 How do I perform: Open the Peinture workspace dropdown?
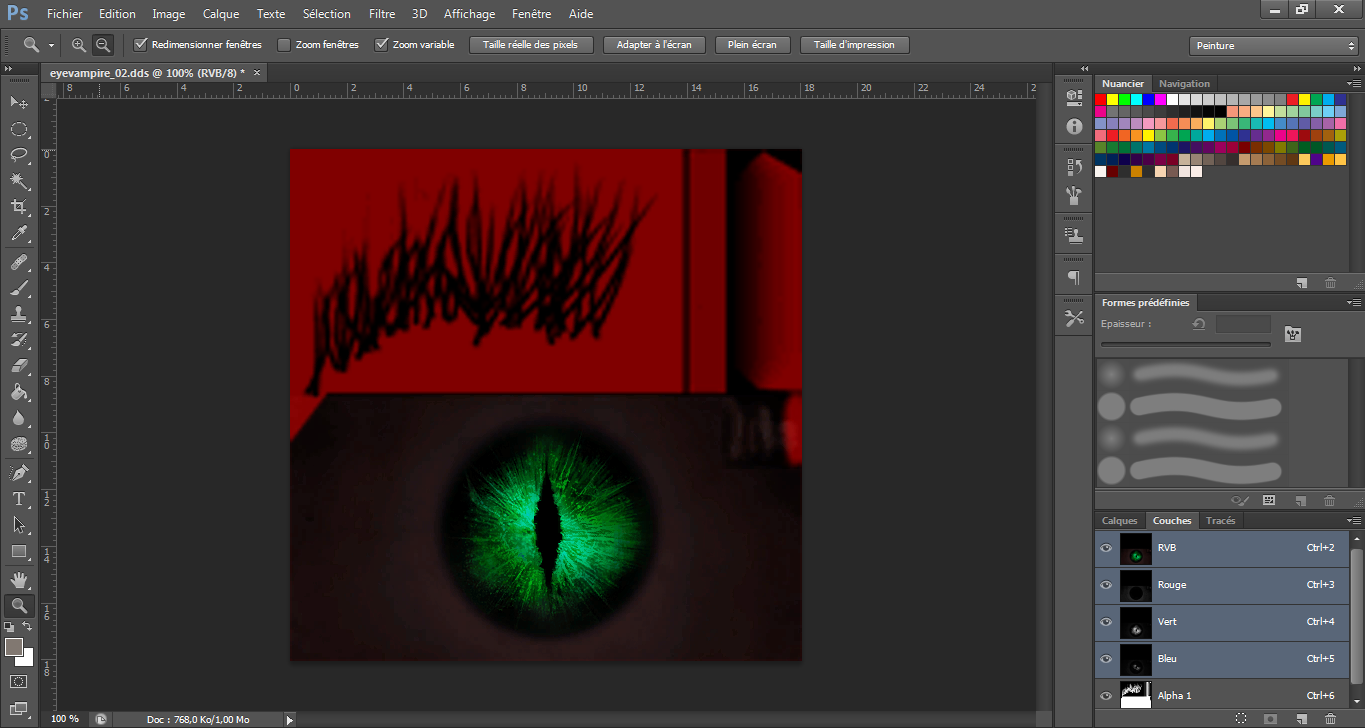click(x=1273, y=44)
